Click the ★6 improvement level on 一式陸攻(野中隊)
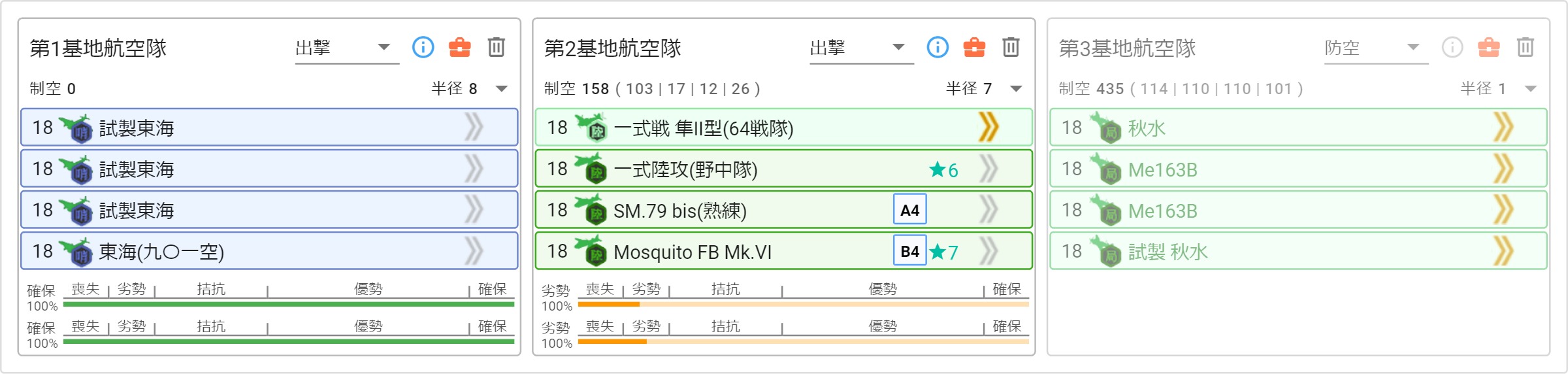This screenshot has width=1568, height=374. pyautogui.click(x=943, y=170)
